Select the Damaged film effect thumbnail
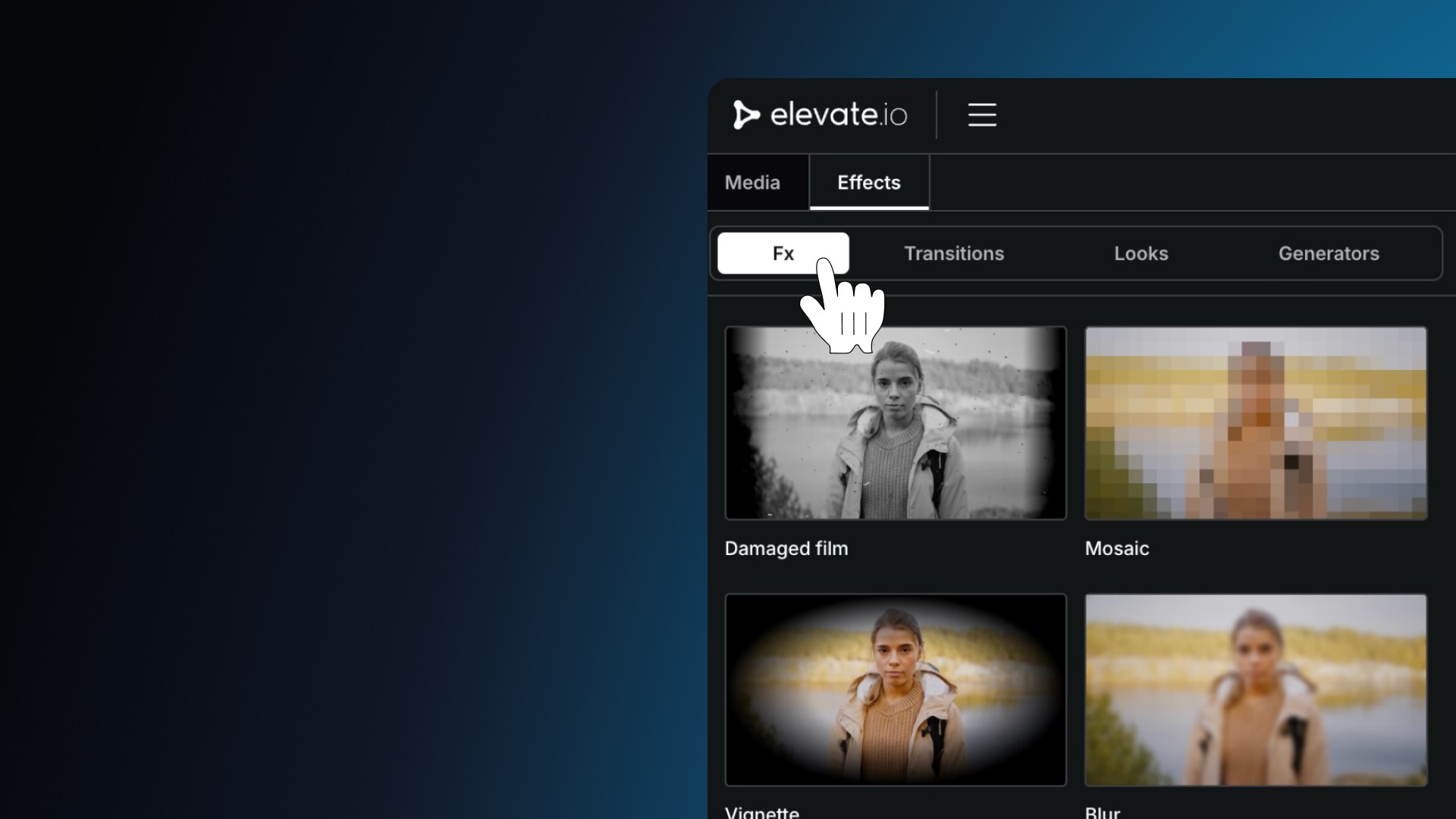The image size is (1456, 819). (896, 432)
